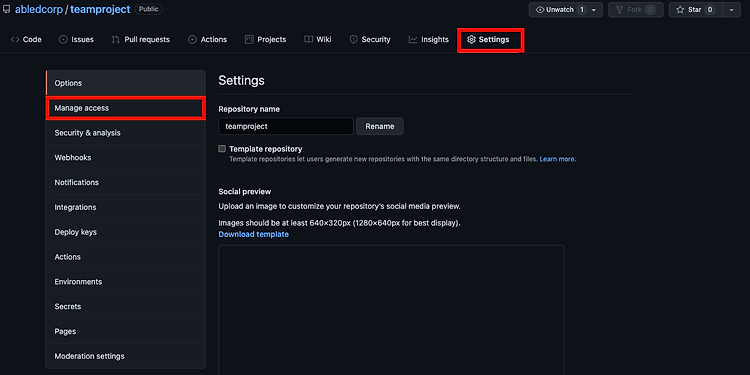750x375 pixels.
Task: Expand the Unwatch dropdown arrow
Action: pos(594,10)
